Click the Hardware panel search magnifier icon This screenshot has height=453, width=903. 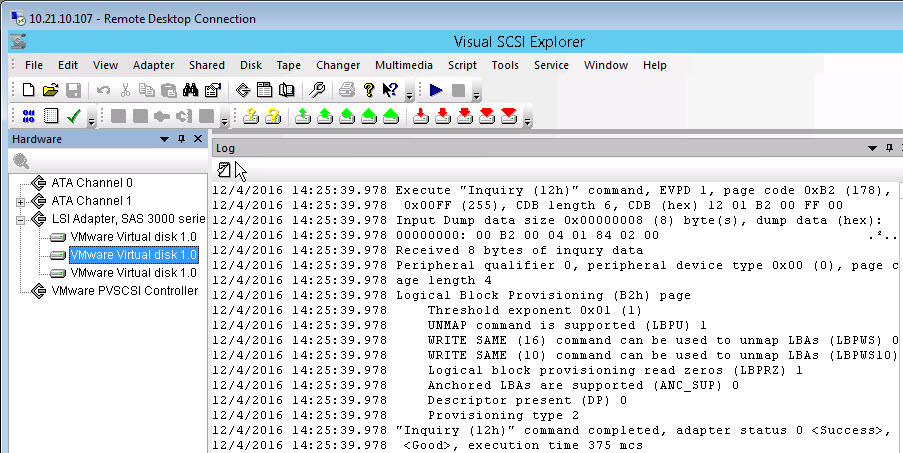pos(21,161)
